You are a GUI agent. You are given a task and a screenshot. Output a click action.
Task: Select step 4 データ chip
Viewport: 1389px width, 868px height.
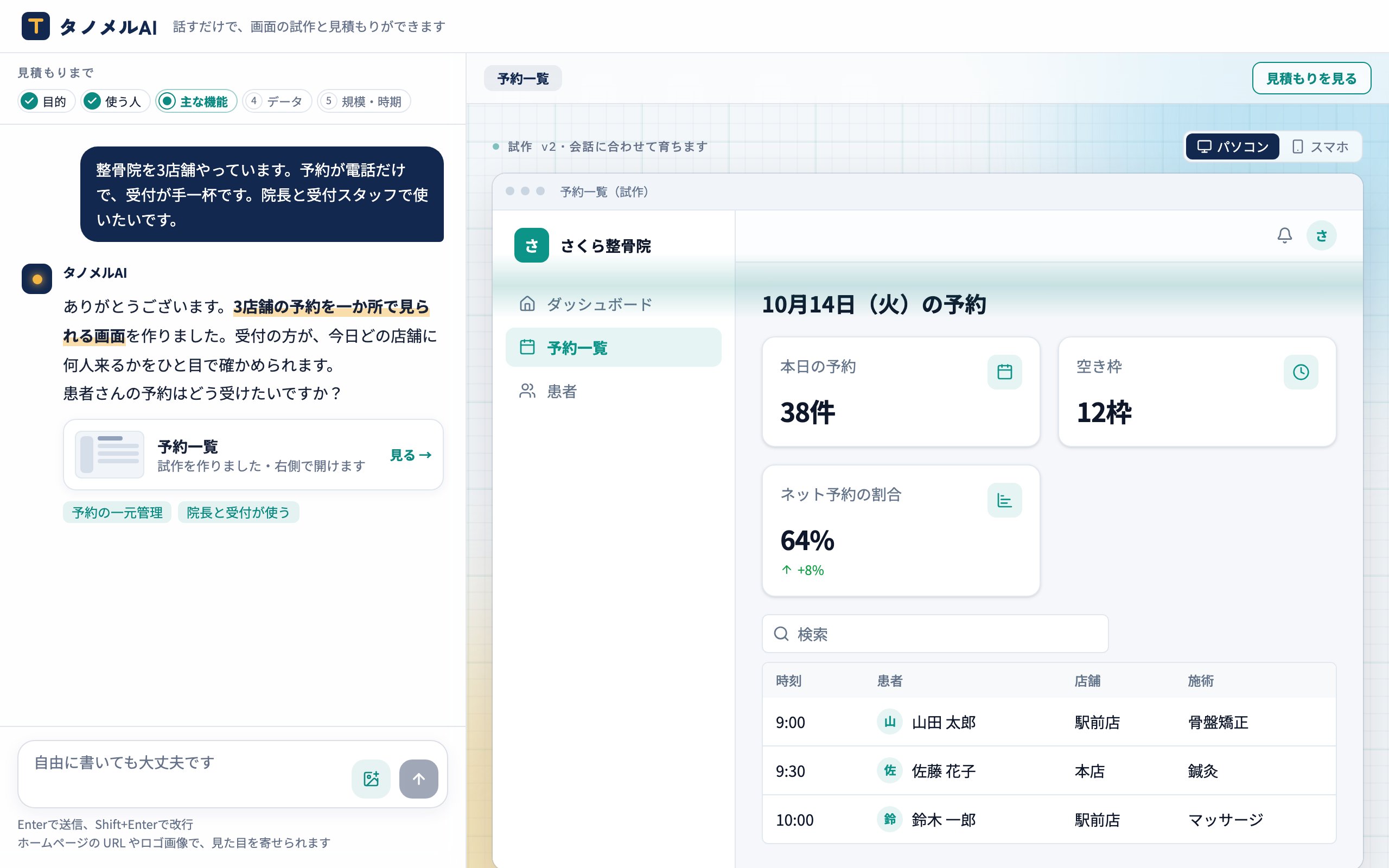pyautogui.click(x=277, y=101)
